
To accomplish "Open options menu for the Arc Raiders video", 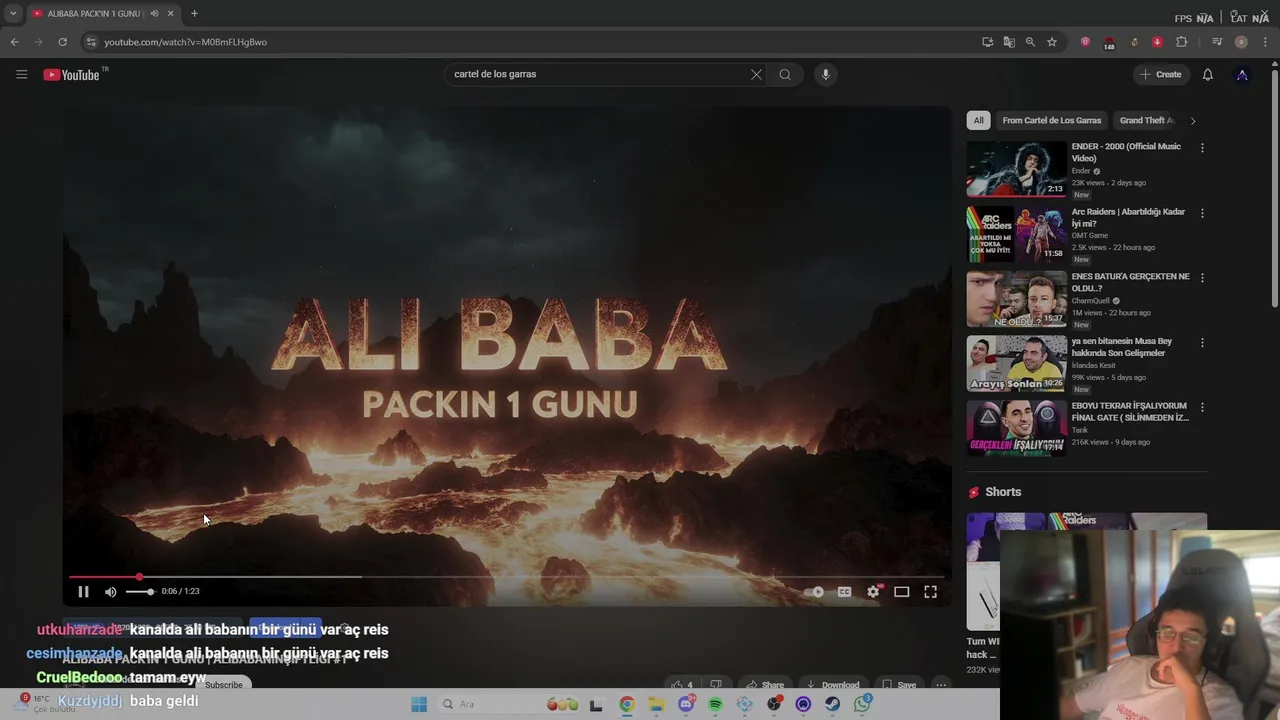I will coord(1202,213).
